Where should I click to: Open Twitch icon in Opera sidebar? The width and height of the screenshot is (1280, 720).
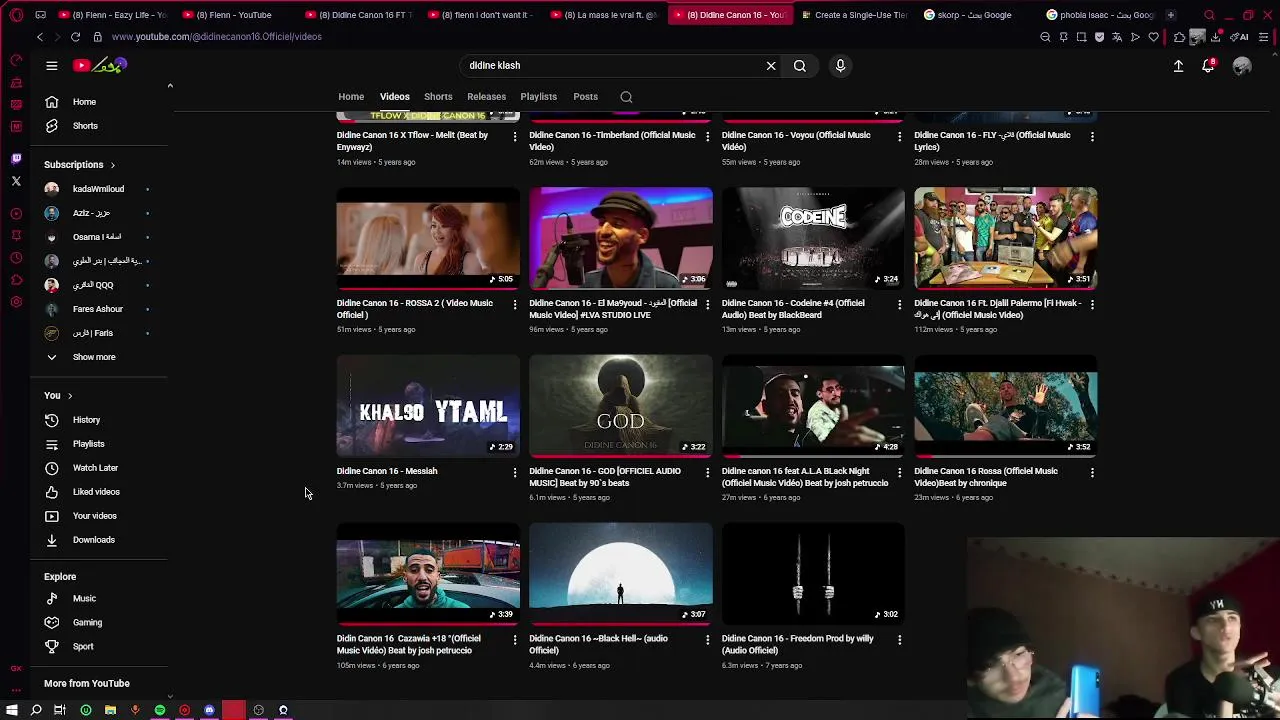(x=16, y=158)
